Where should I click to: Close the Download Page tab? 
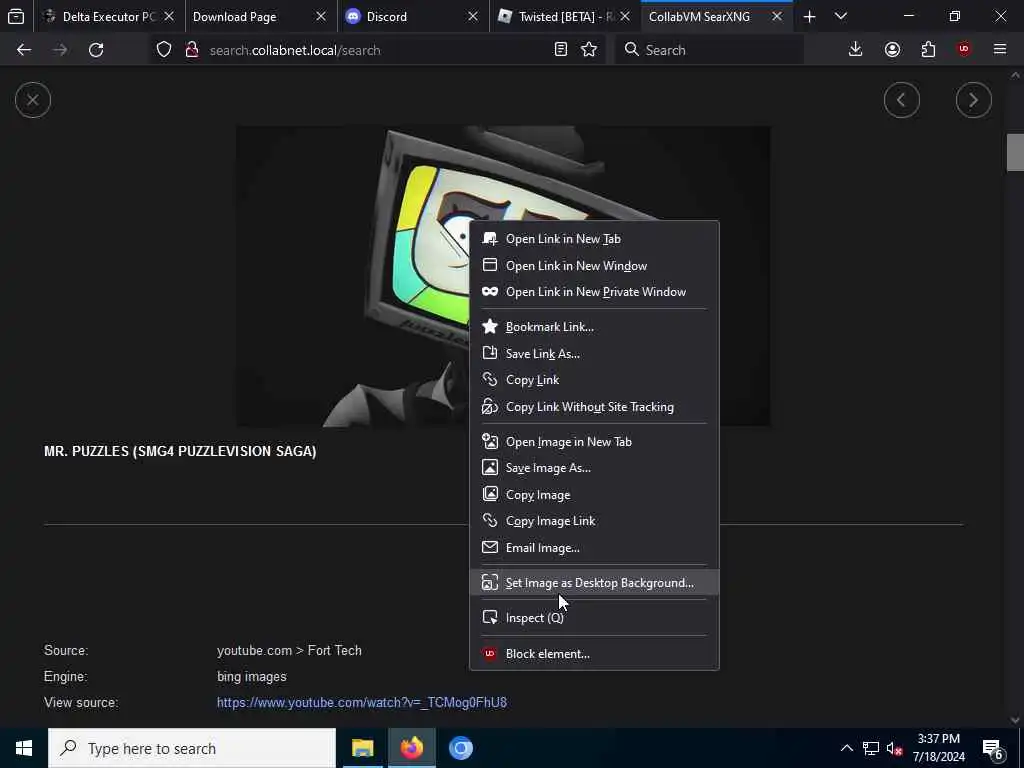pyautogui.click(x=321, y=16)
